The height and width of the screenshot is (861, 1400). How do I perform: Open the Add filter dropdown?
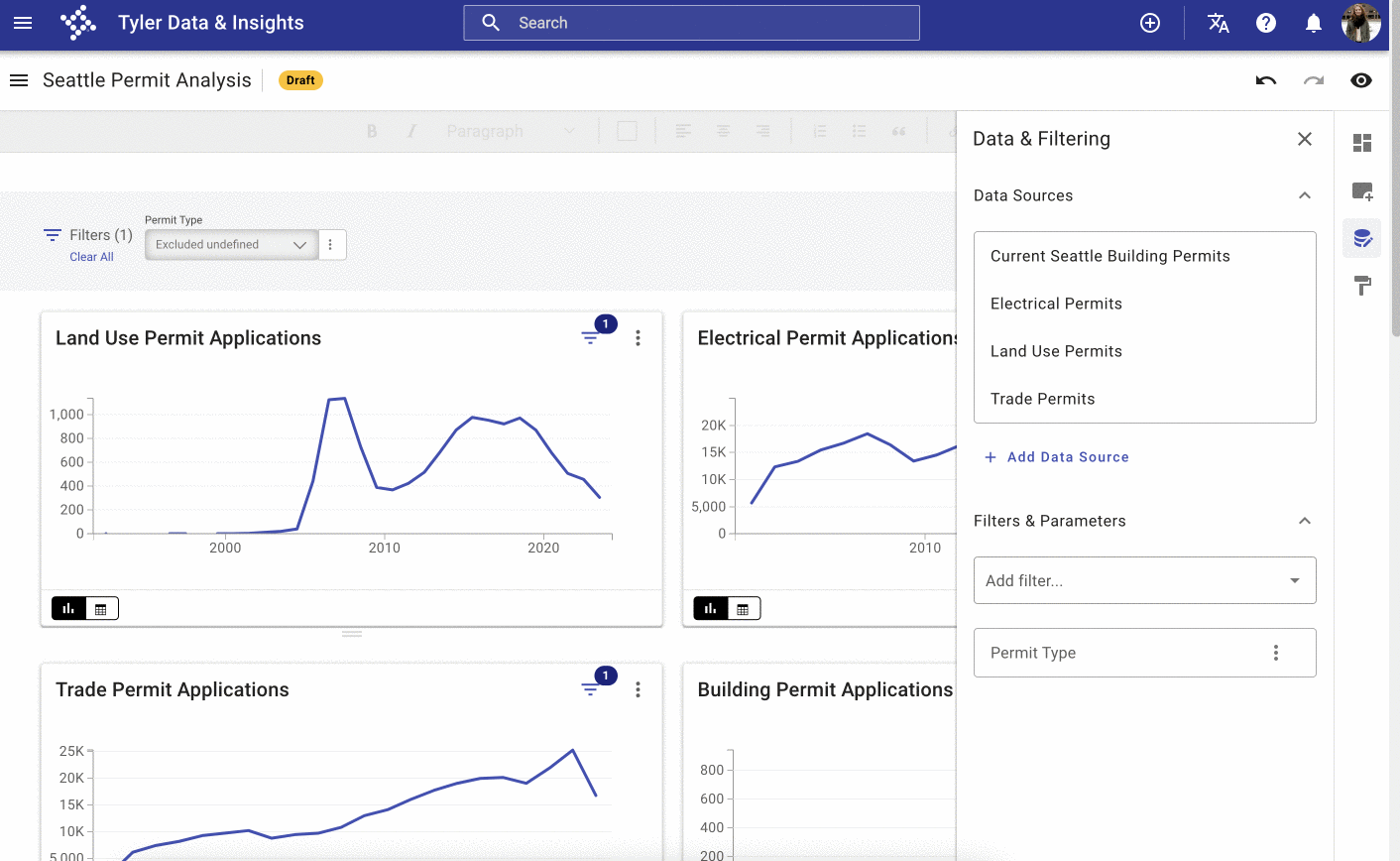[1145, 580]
